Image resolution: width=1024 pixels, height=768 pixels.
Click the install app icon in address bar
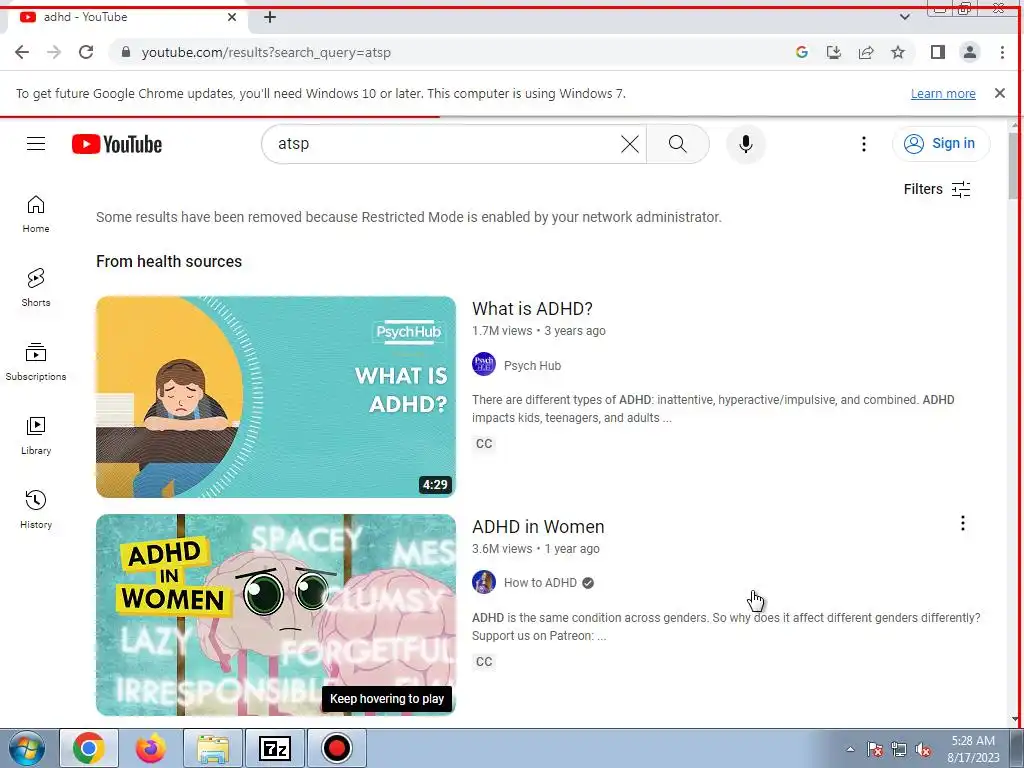pos(834,52)
